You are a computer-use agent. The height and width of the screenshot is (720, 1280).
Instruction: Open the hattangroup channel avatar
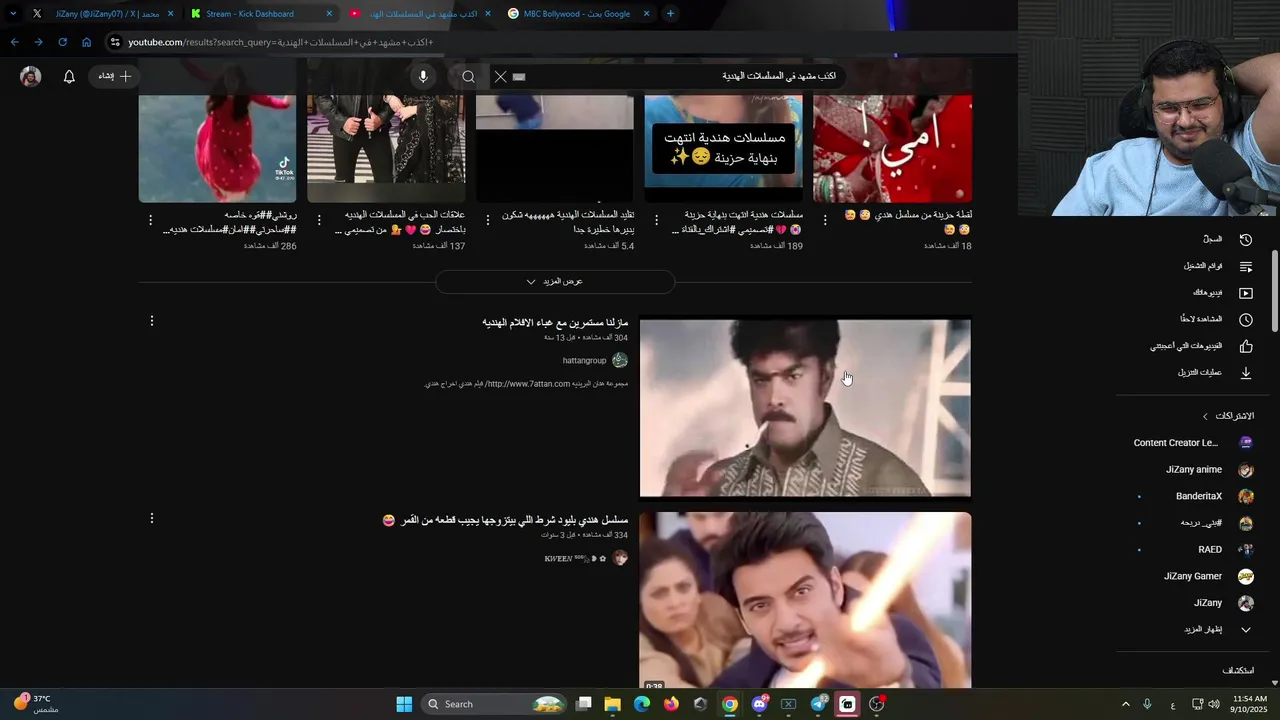(620, 360)
